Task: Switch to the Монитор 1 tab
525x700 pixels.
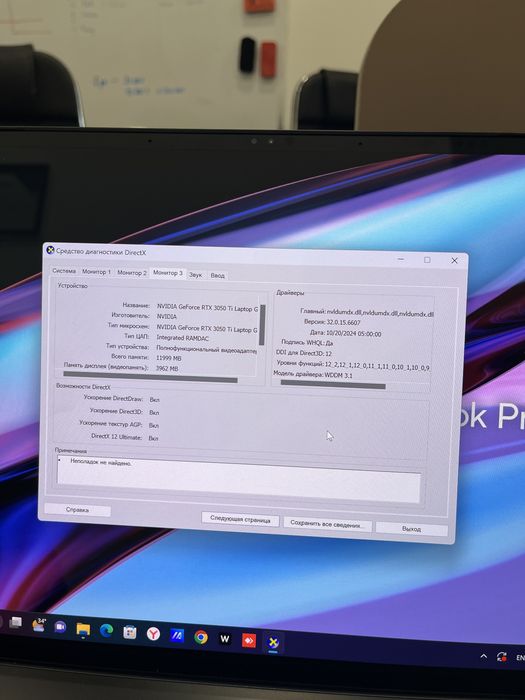Action: [96, 271]
